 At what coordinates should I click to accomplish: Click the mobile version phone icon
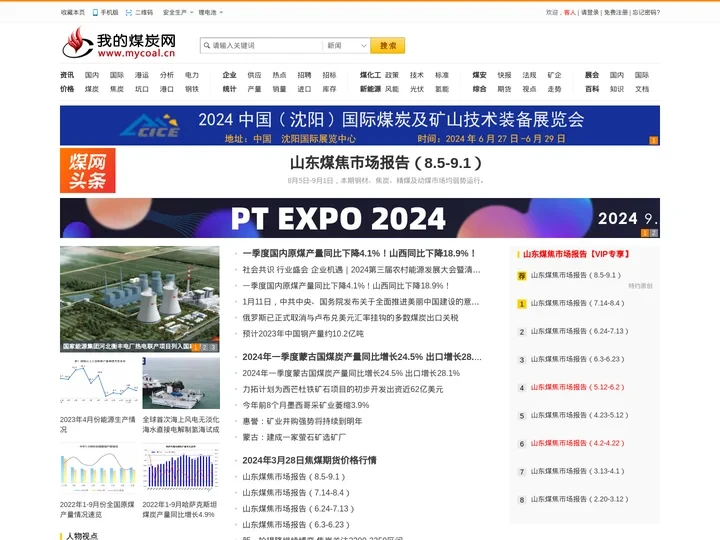tap(95, 12)
